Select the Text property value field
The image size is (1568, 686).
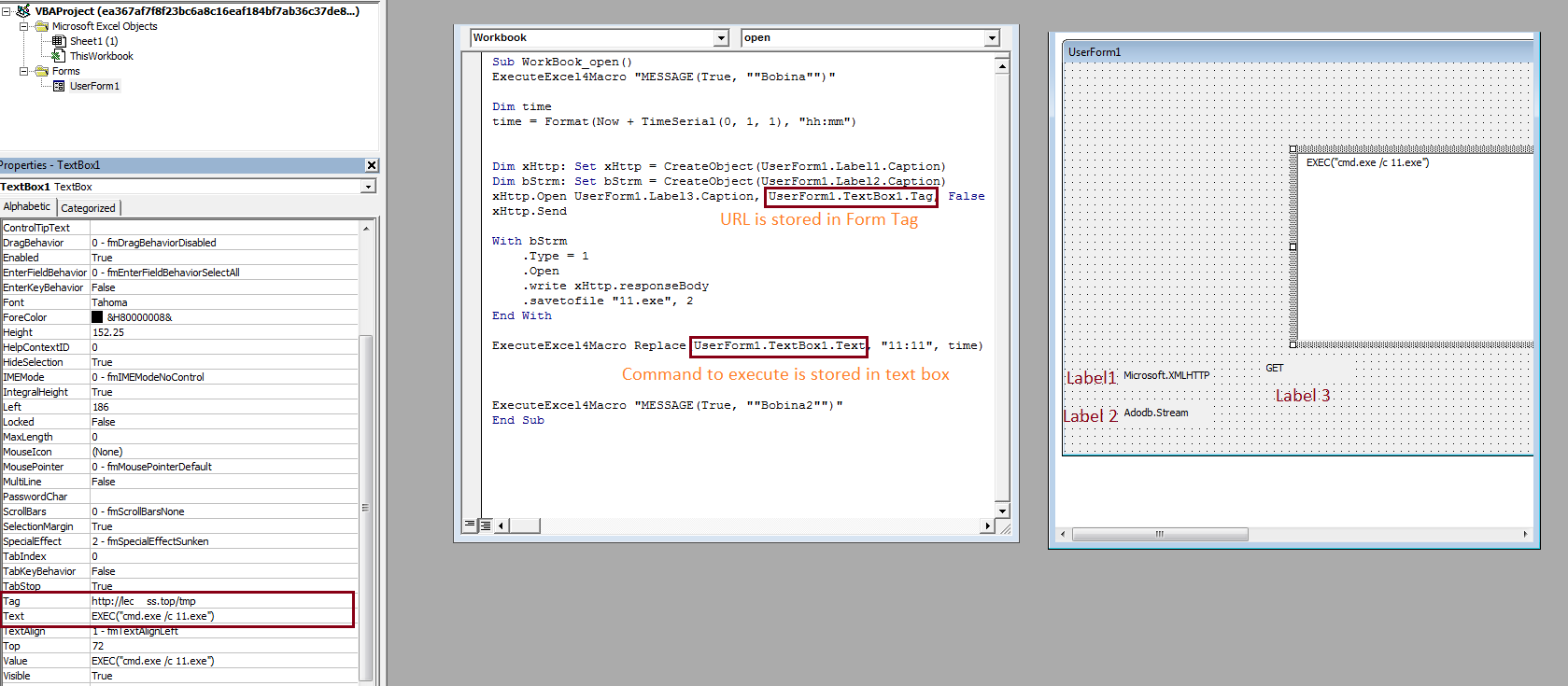[x=223, y=616]
